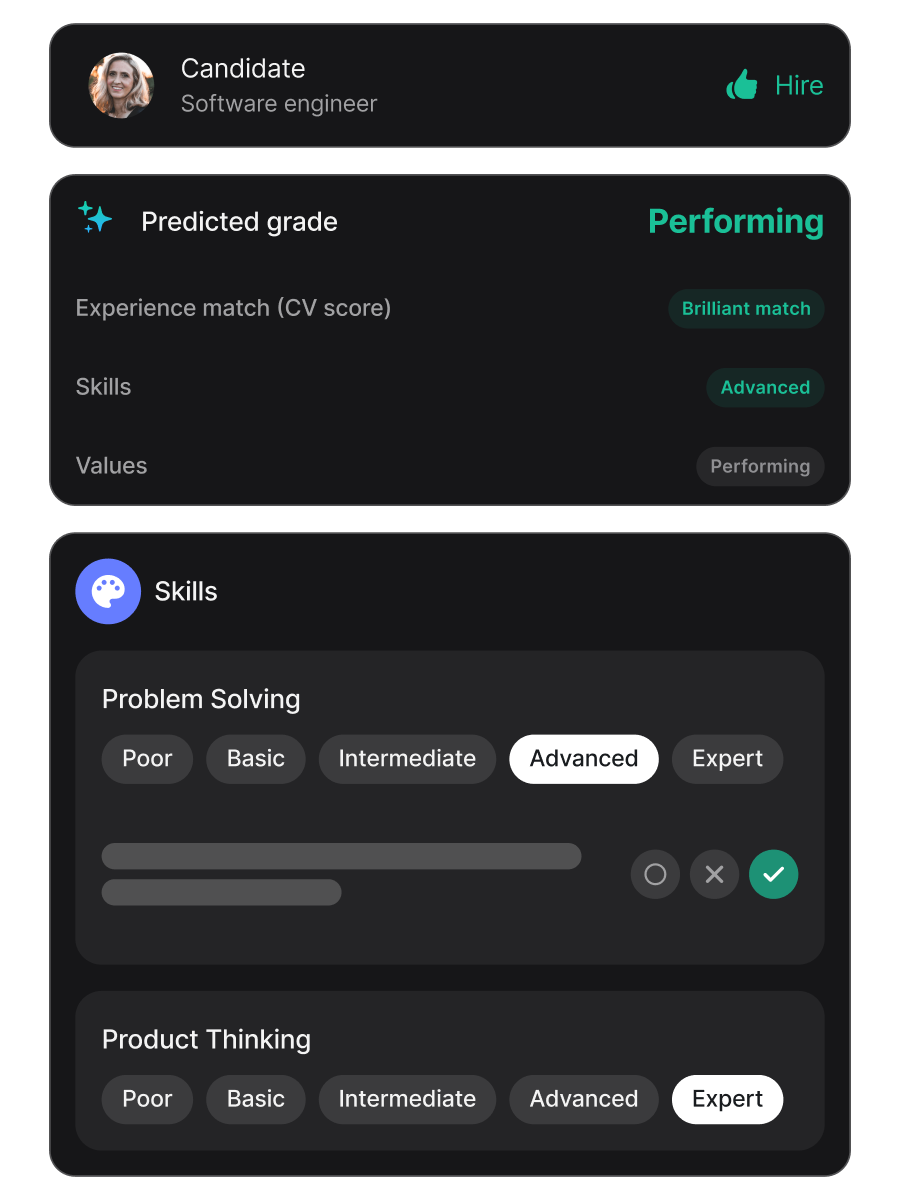This screenshot has width=900, height=1200.
Task: Click the gray Performing values badge
Action: pyautogui.click(x=760, y=467)
